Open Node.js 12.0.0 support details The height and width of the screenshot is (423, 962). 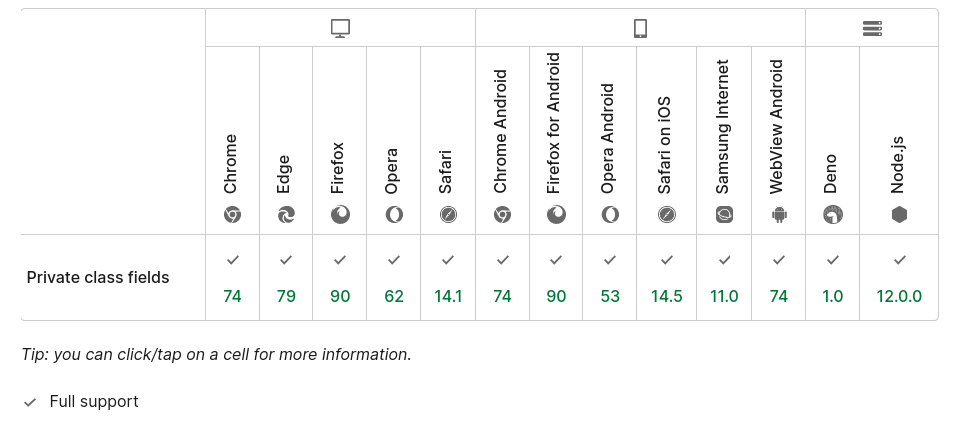pos(899,278)
